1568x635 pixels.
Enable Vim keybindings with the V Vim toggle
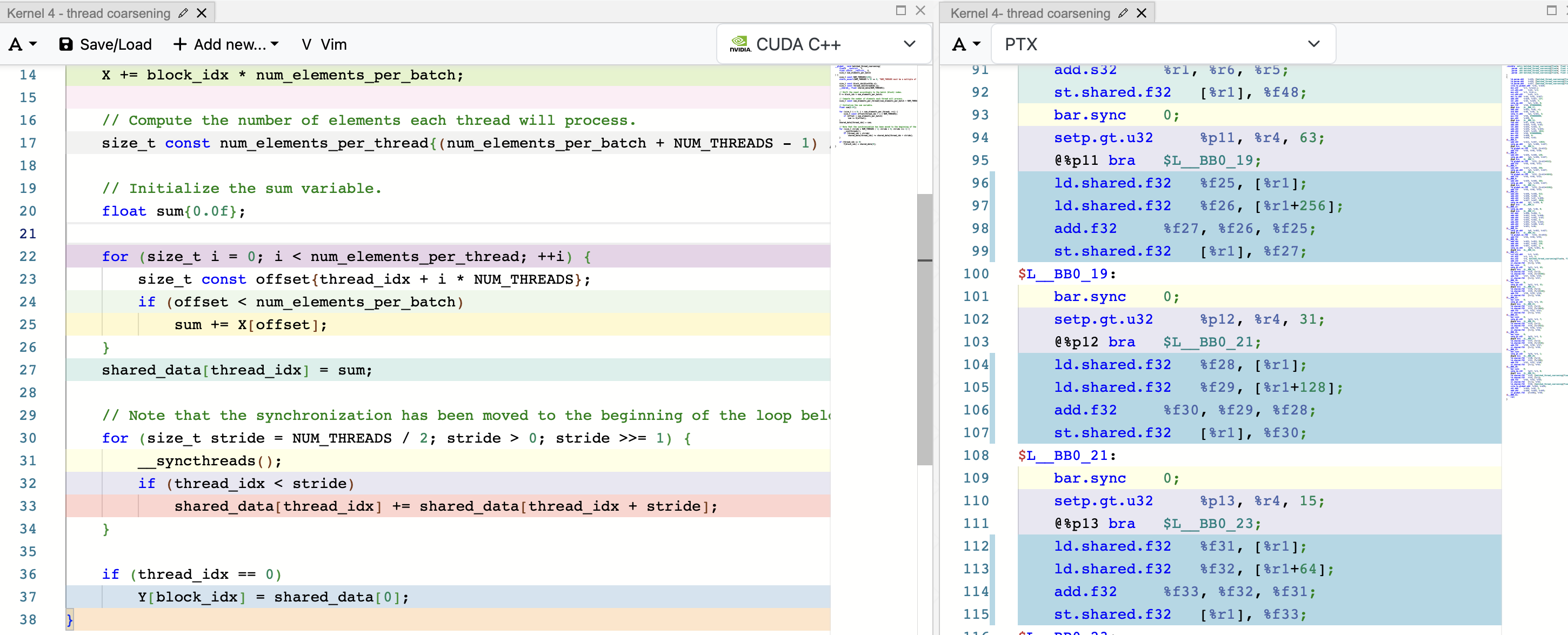click(323, 44)
